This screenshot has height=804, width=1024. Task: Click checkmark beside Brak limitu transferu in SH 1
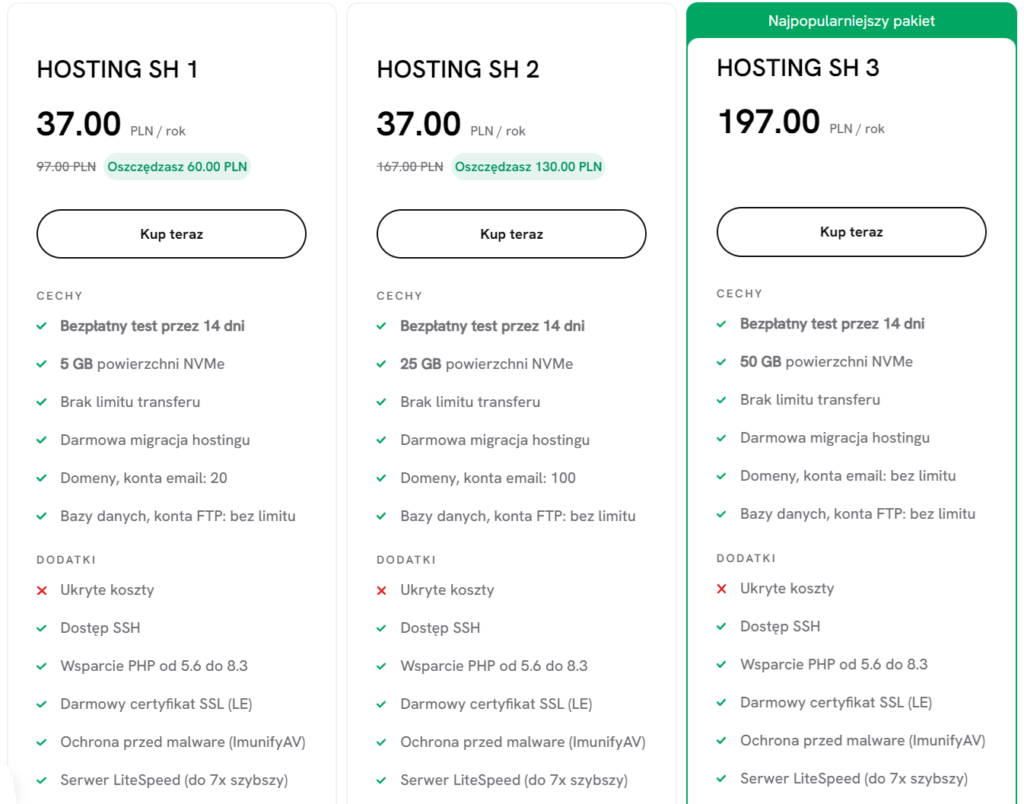tap(42, 402)
